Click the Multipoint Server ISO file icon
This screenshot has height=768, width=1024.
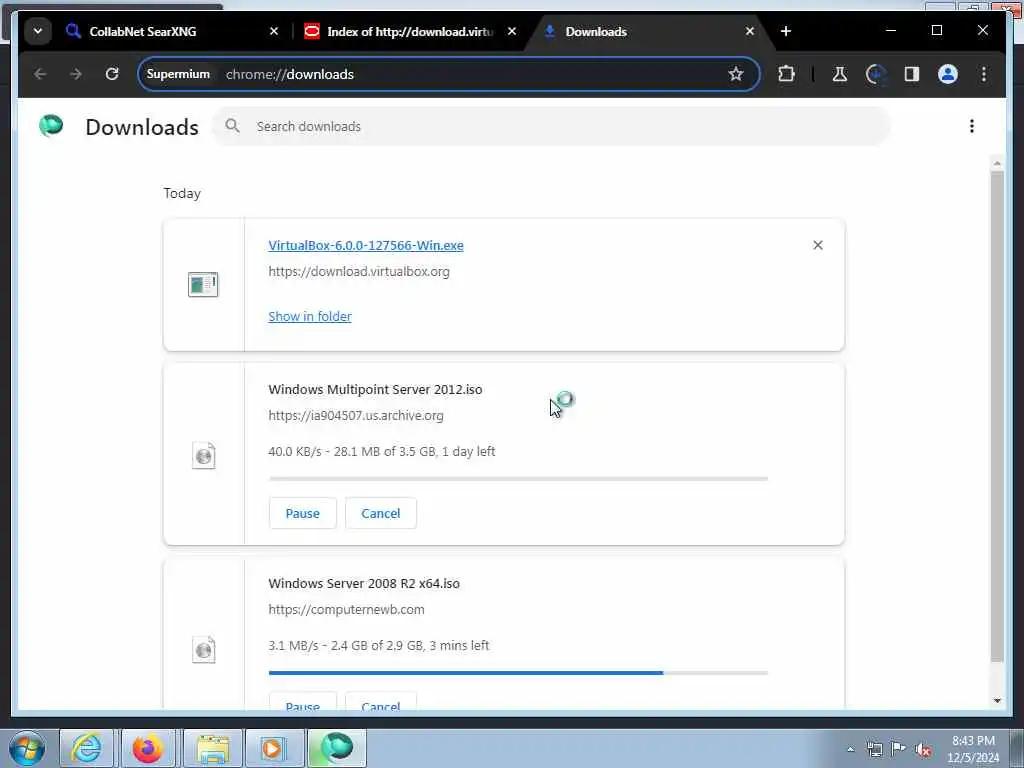(x=204, y=455)
